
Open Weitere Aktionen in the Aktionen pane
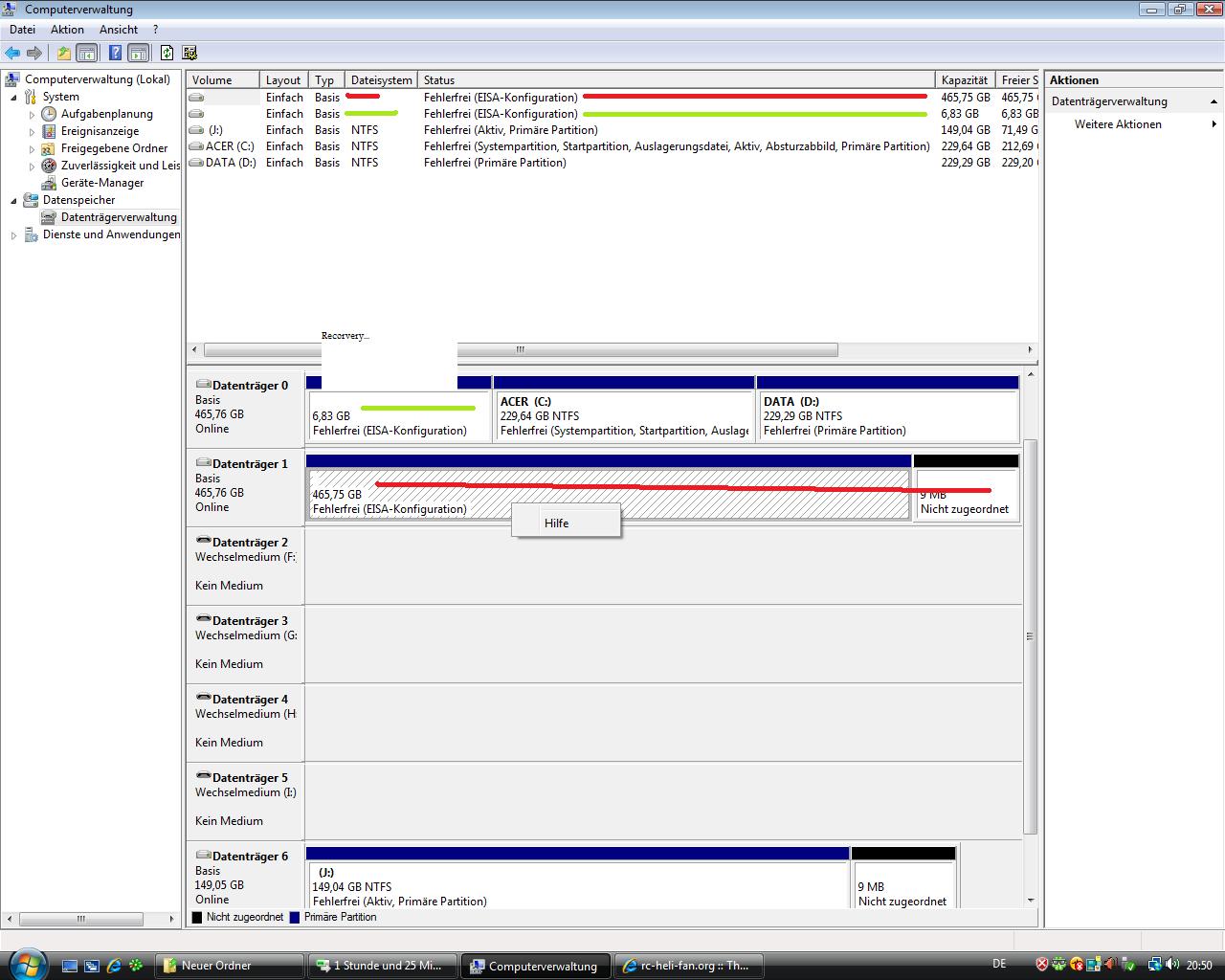[1118, 124]
